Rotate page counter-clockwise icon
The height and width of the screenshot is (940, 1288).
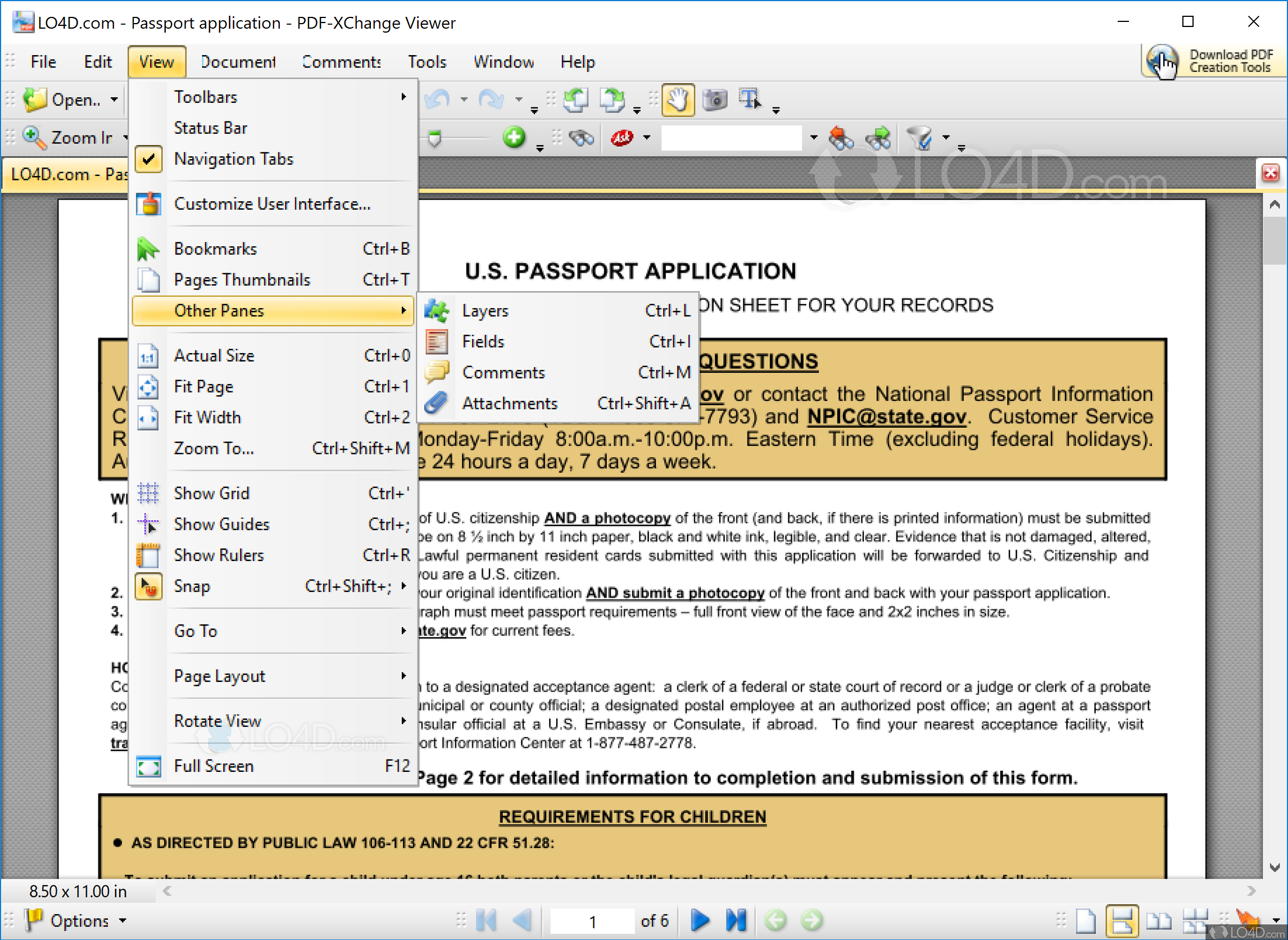coord(576,100)
